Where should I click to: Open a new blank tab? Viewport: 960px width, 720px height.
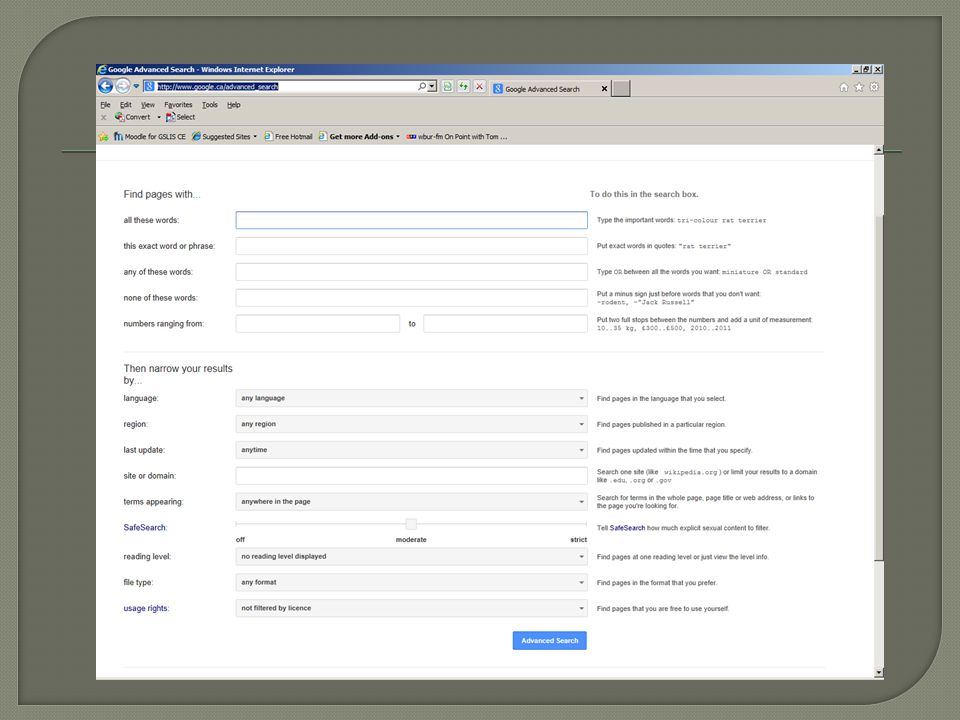(621, 89)
